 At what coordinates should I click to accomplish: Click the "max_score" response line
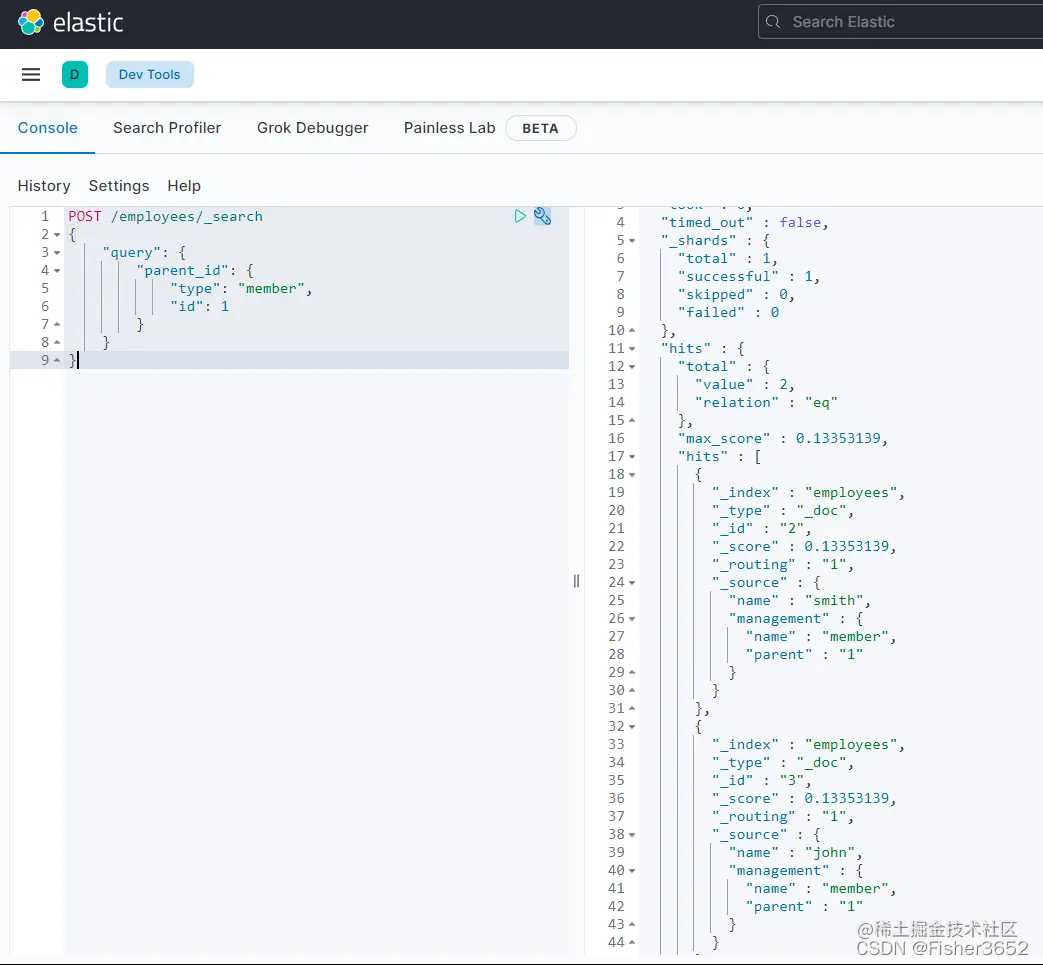(x=782, y=439)
